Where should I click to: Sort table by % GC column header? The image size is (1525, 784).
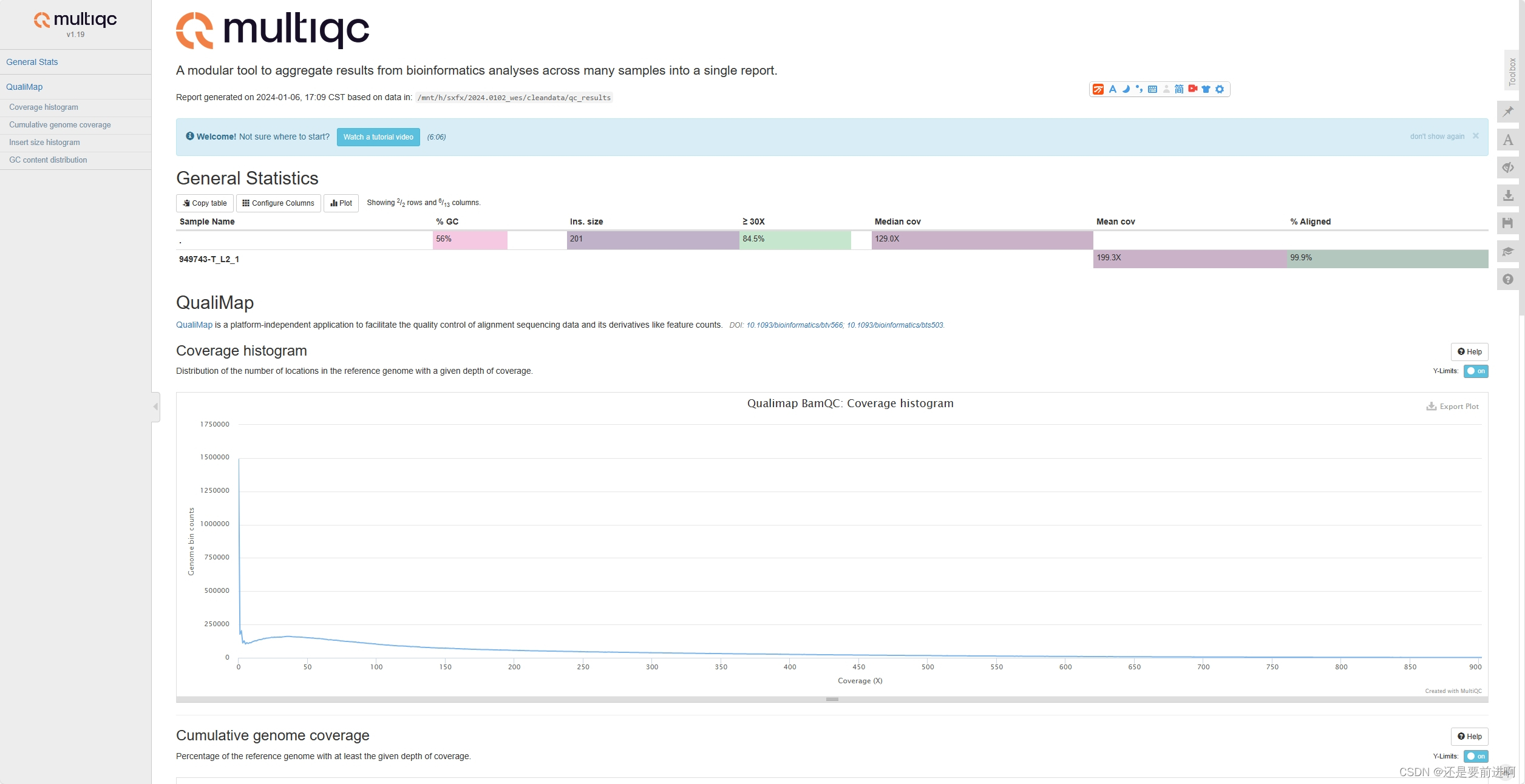pyautogui.click(x=447, y=221)
